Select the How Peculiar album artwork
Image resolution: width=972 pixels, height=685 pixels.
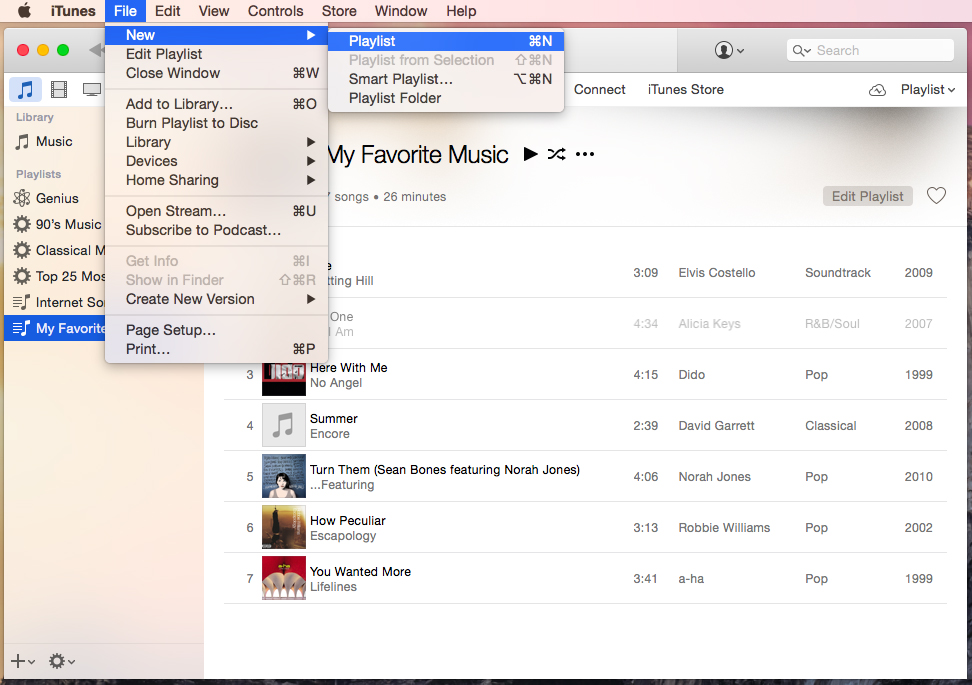coord(283,528)
